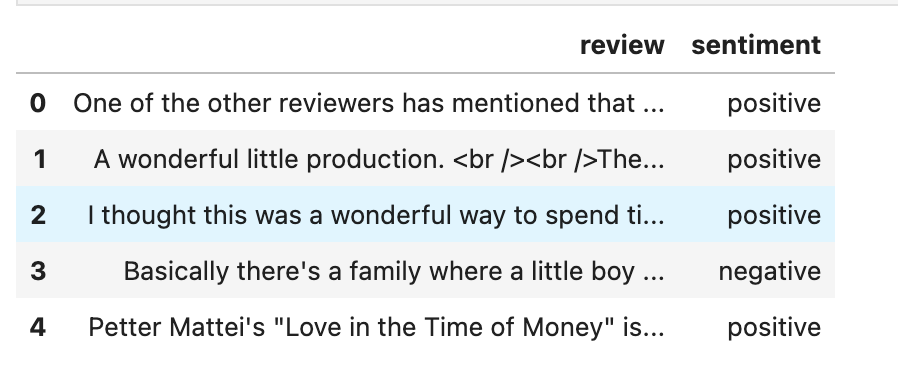
Task: Select row index 1
Action: point(39,159)
